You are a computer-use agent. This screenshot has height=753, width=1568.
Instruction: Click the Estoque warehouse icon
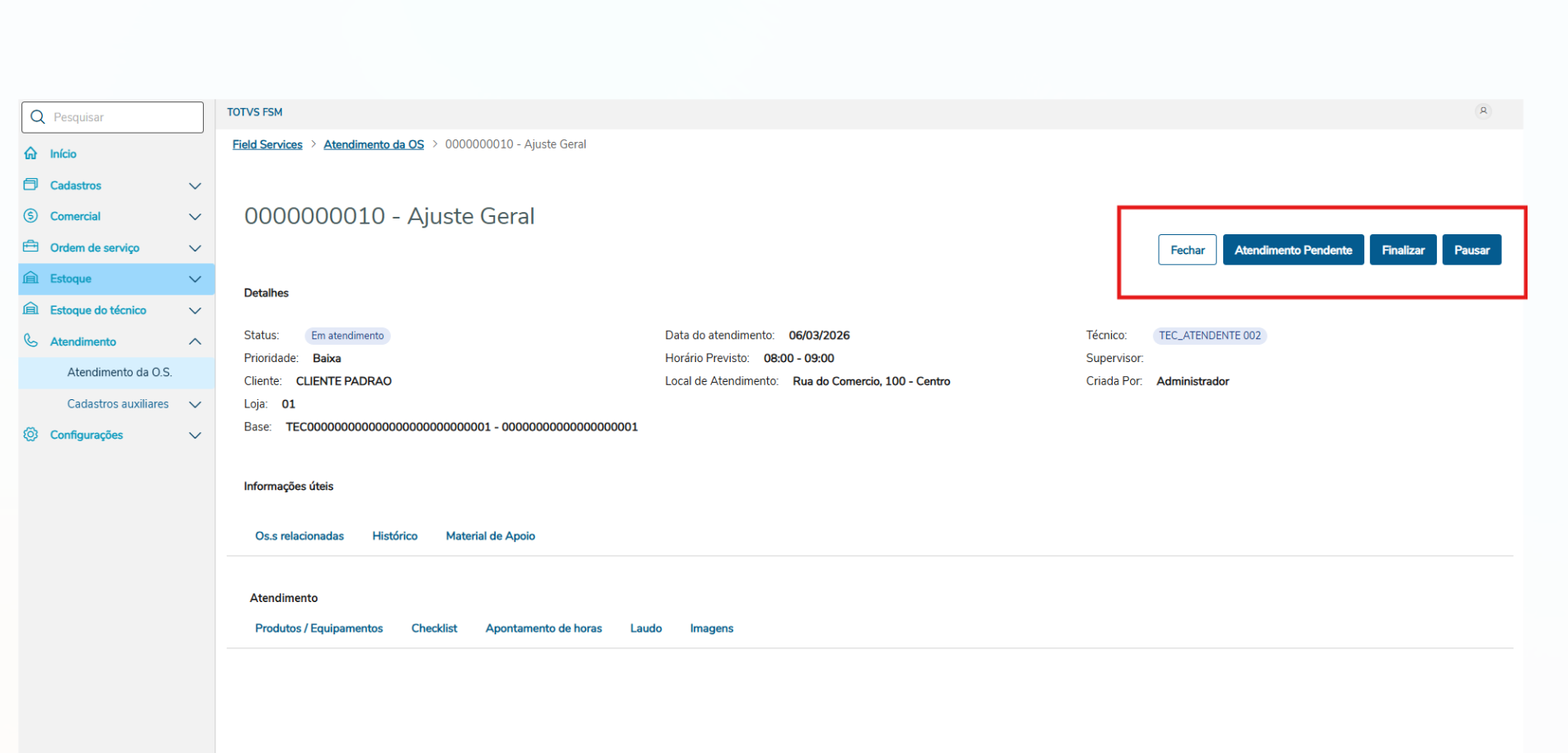(31, 278)
